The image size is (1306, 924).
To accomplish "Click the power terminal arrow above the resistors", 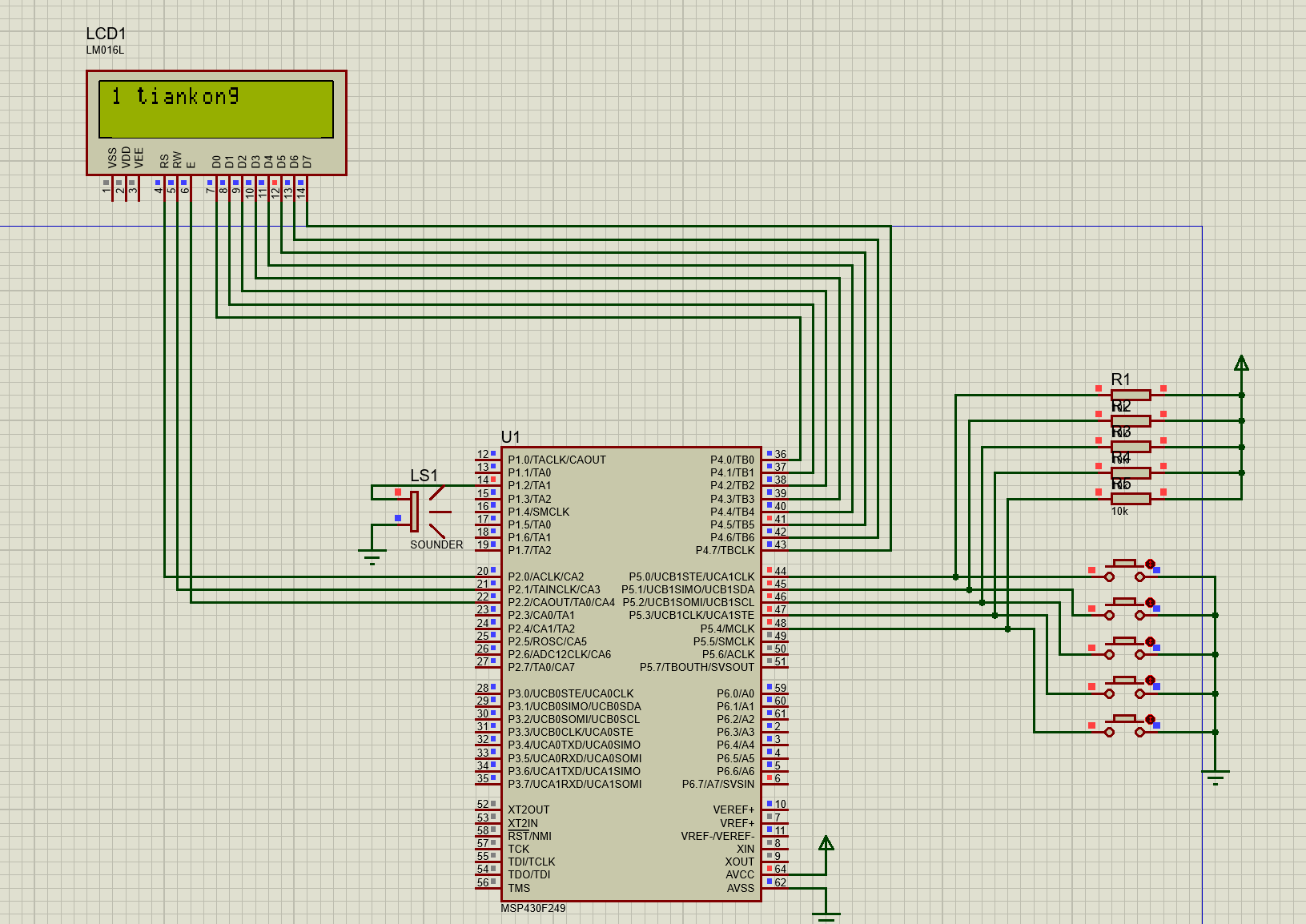I will pyautogui.click(x=1241, y=363).
